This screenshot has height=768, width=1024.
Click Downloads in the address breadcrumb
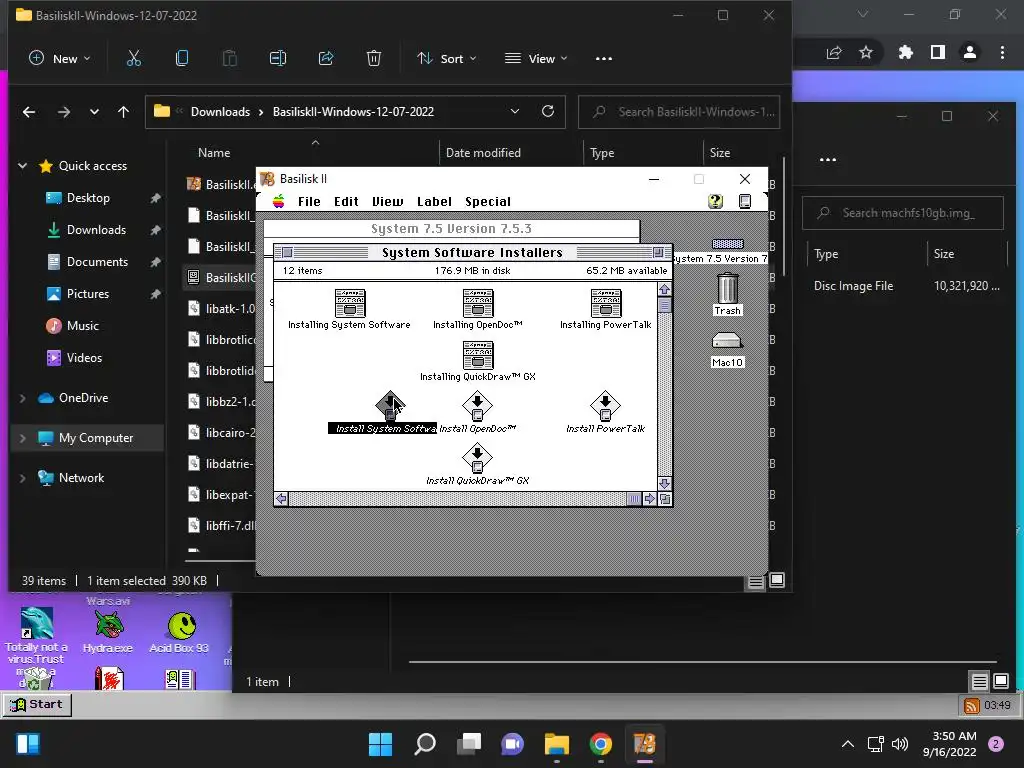click(x=220, y=112)
